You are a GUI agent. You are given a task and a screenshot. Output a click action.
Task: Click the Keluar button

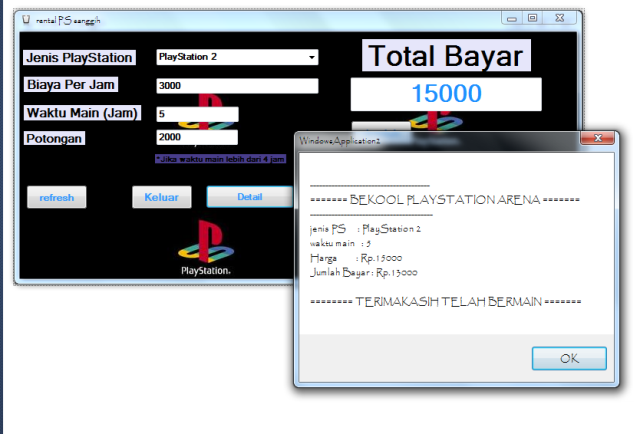(162, 197)
